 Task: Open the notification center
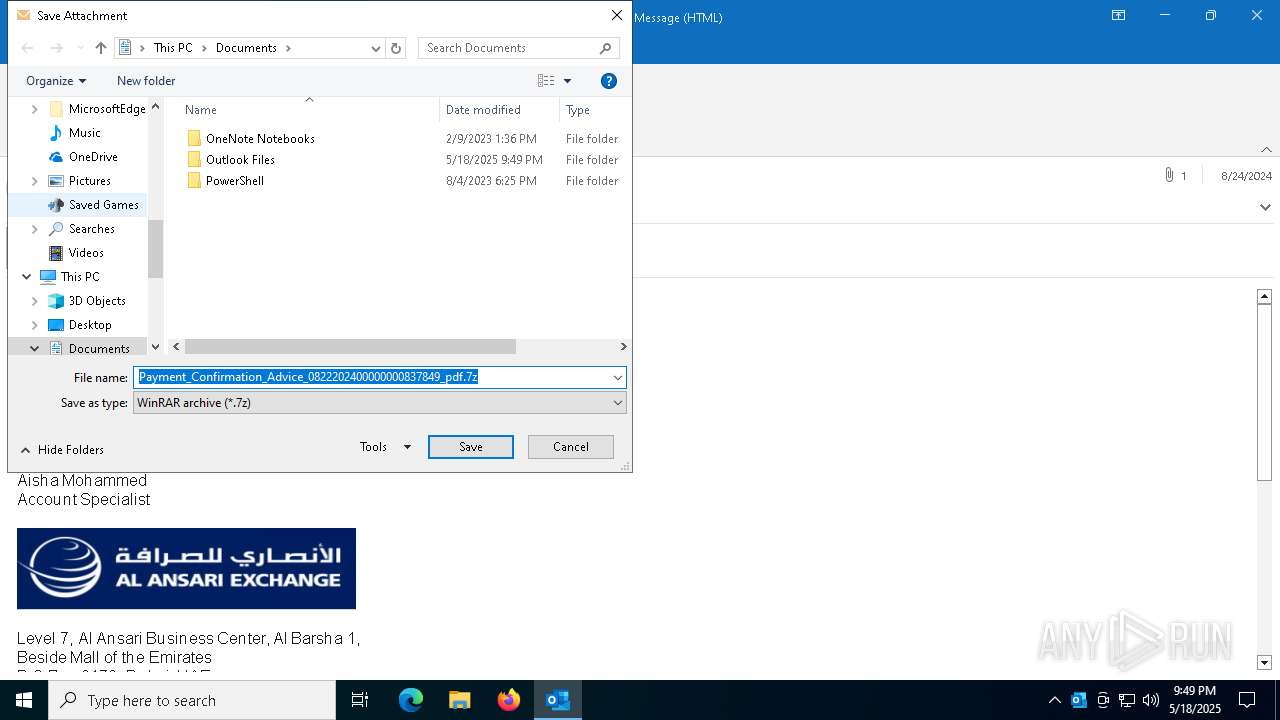tap(1247, 700)
